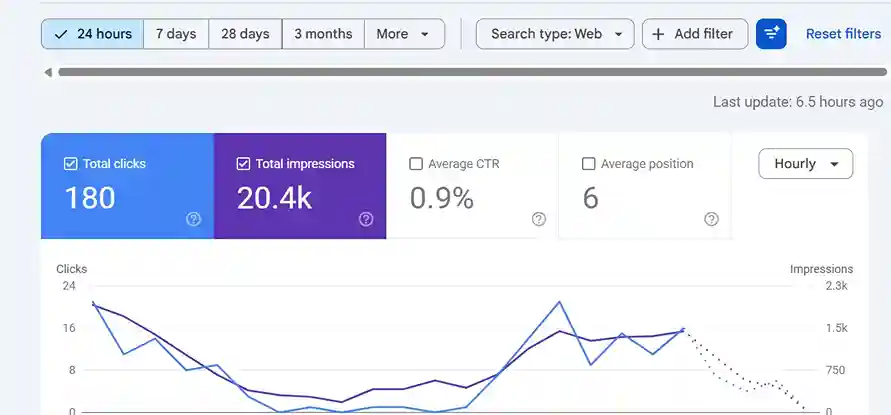Click the horizontal scrollbar track
The height and width of the screenshot is (415, 891).
pyautogui.click(x=472, y=72)
